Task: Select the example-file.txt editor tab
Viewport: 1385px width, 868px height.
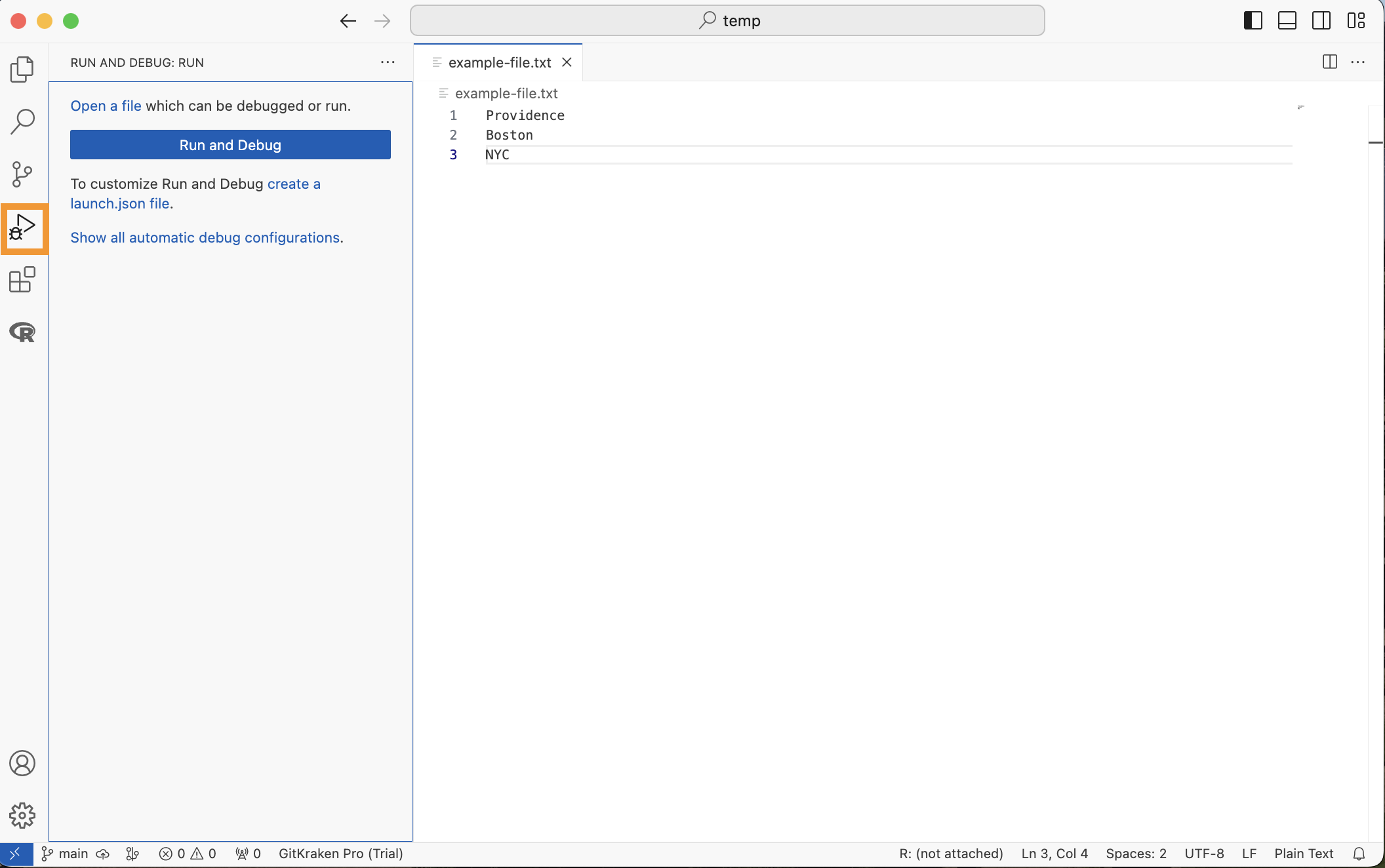Action: (499, 62)
